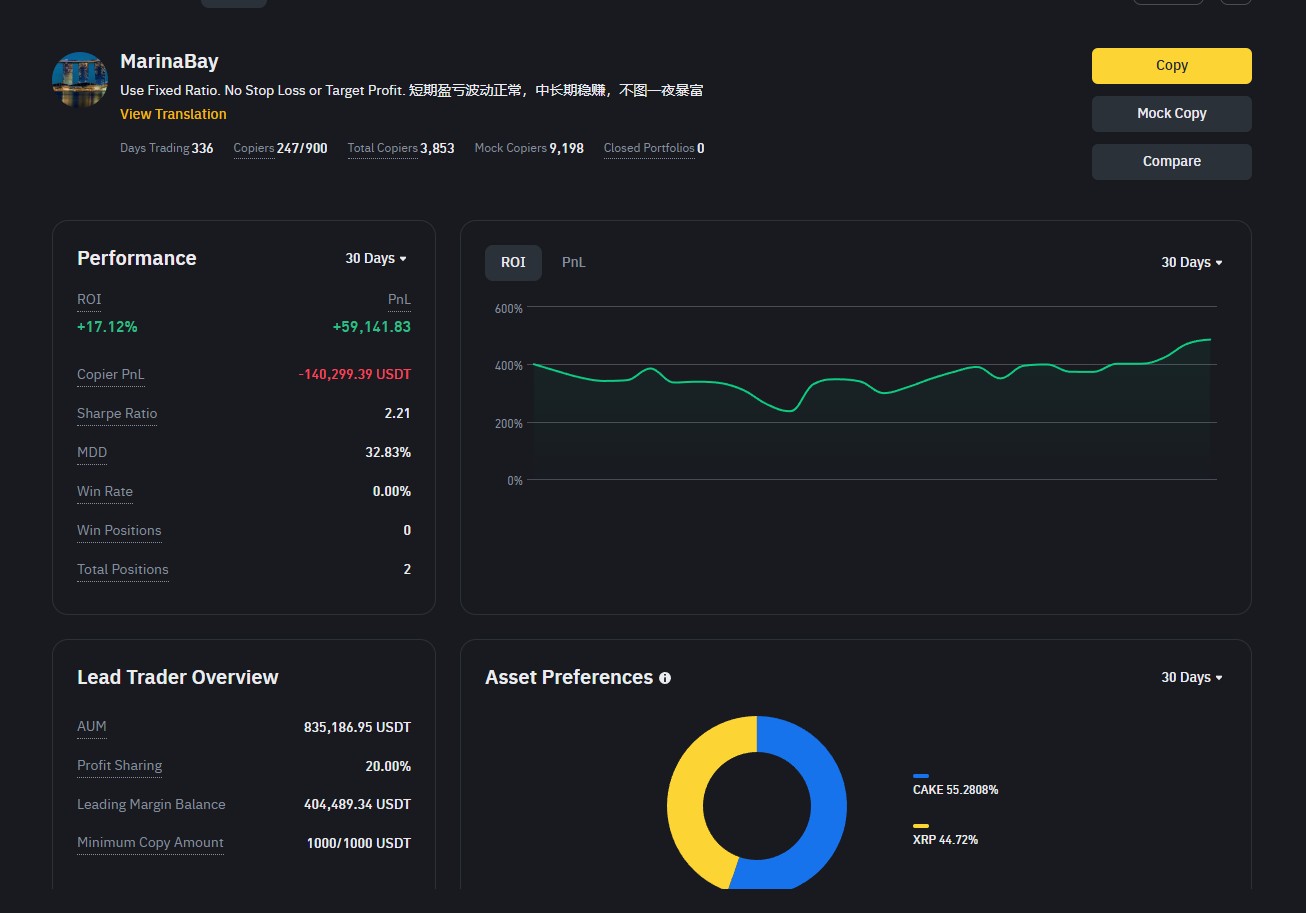This screenshot has width=1306, height=913.
Task: Click the Win Positions label
Action: (119, 531)
